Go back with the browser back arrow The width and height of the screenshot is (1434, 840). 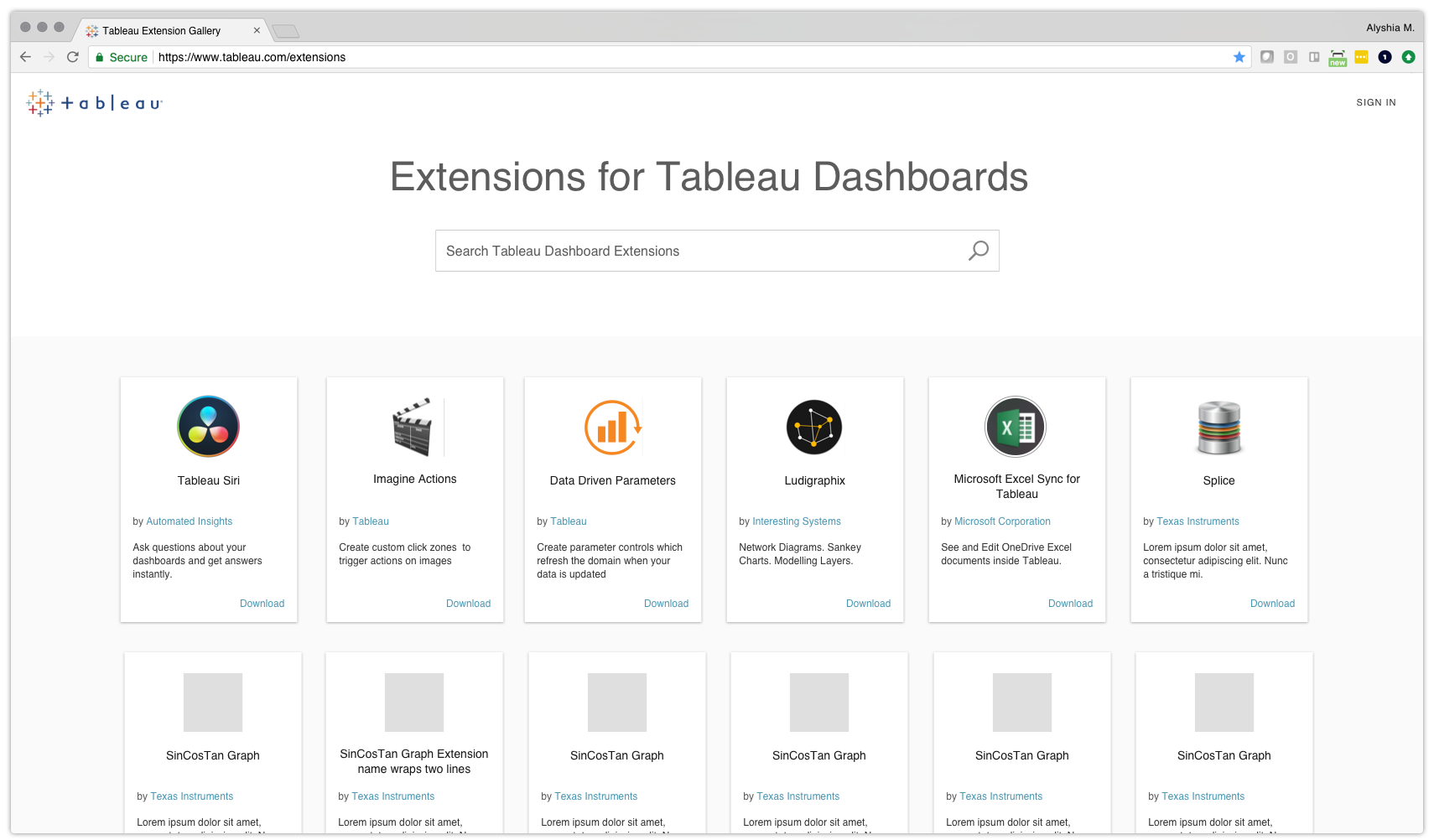25,57
